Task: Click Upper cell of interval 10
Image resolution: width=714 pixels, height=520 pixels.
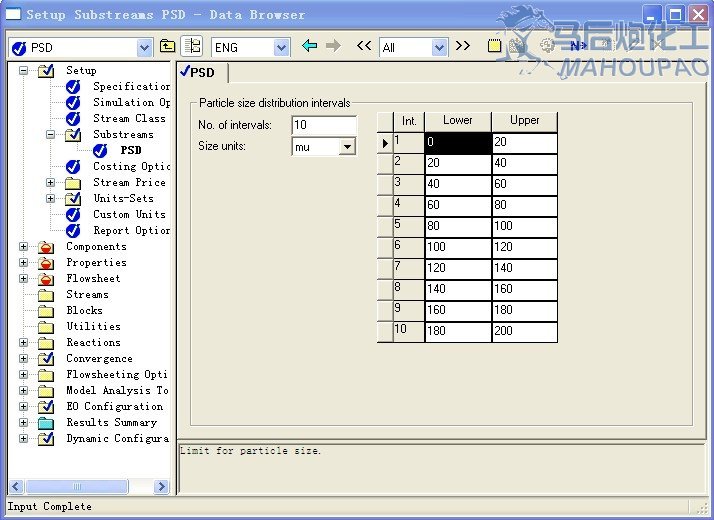Action: pos(525,331)
